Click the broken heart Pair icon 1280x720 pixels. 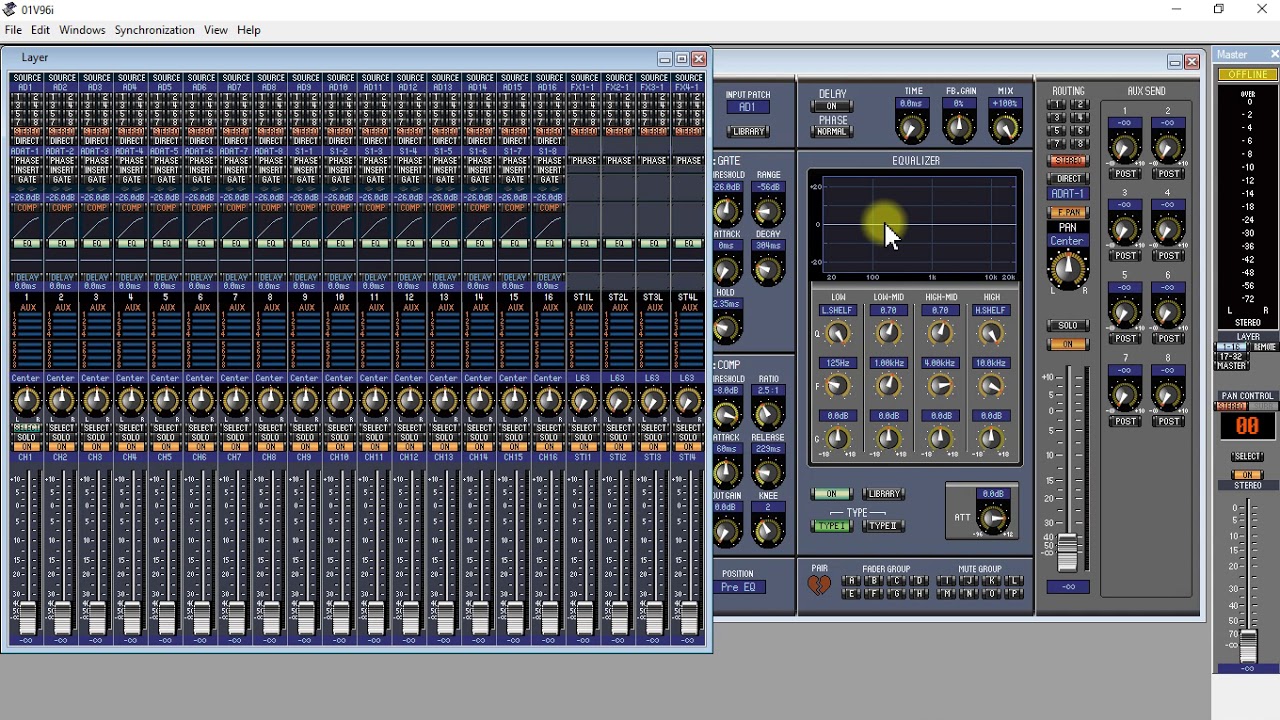coord(820,586)
